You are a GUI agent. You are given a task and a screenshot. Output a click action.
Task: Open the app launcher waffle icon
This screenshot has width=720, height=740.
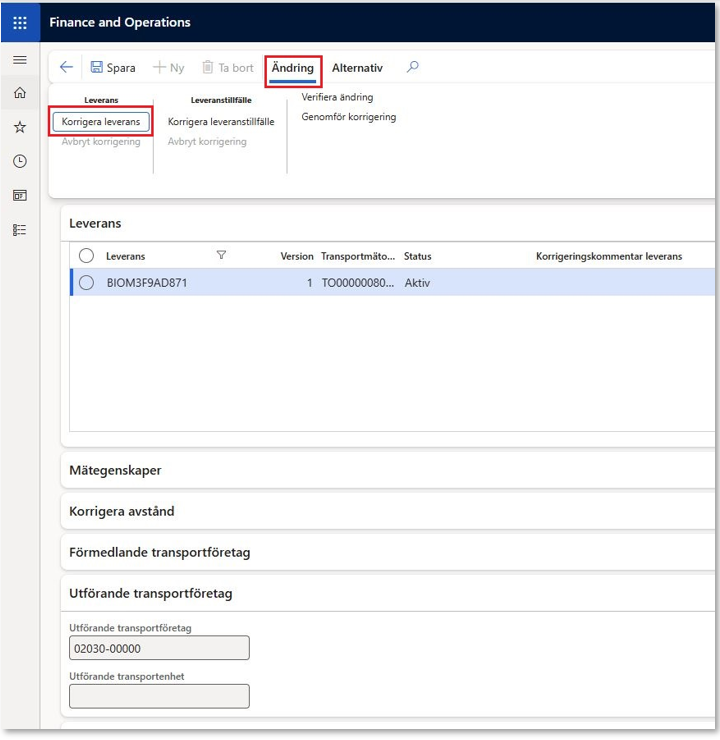[x=20, y=22]
